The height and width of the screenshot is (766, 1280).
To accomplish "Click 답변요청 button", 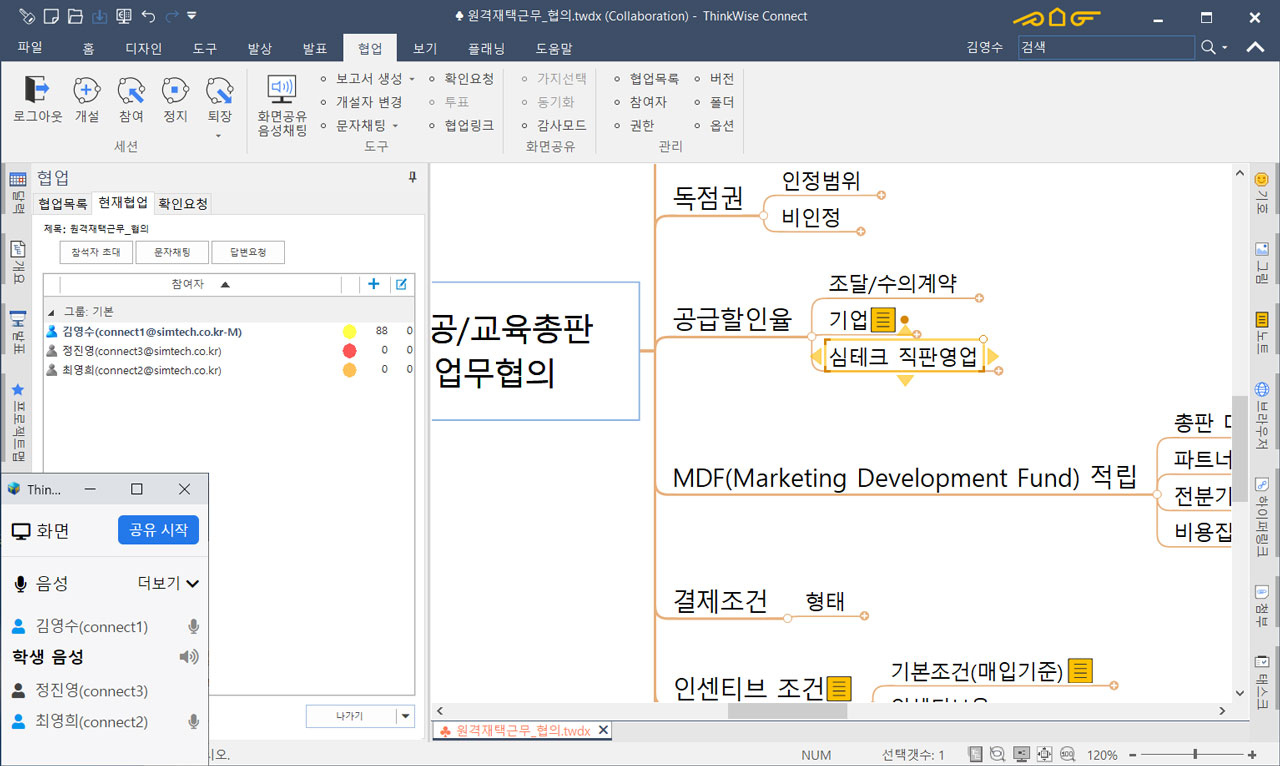I will (248, 252).
